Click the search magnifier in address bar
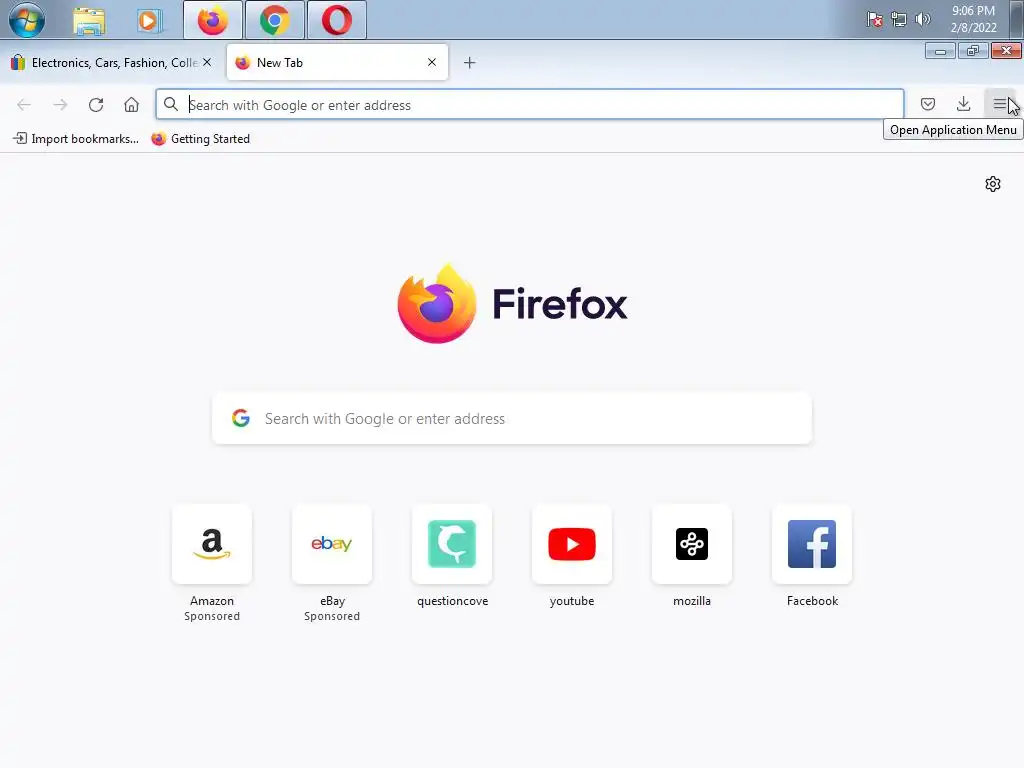Screen dimensions: 1024x768 point(170,104)
